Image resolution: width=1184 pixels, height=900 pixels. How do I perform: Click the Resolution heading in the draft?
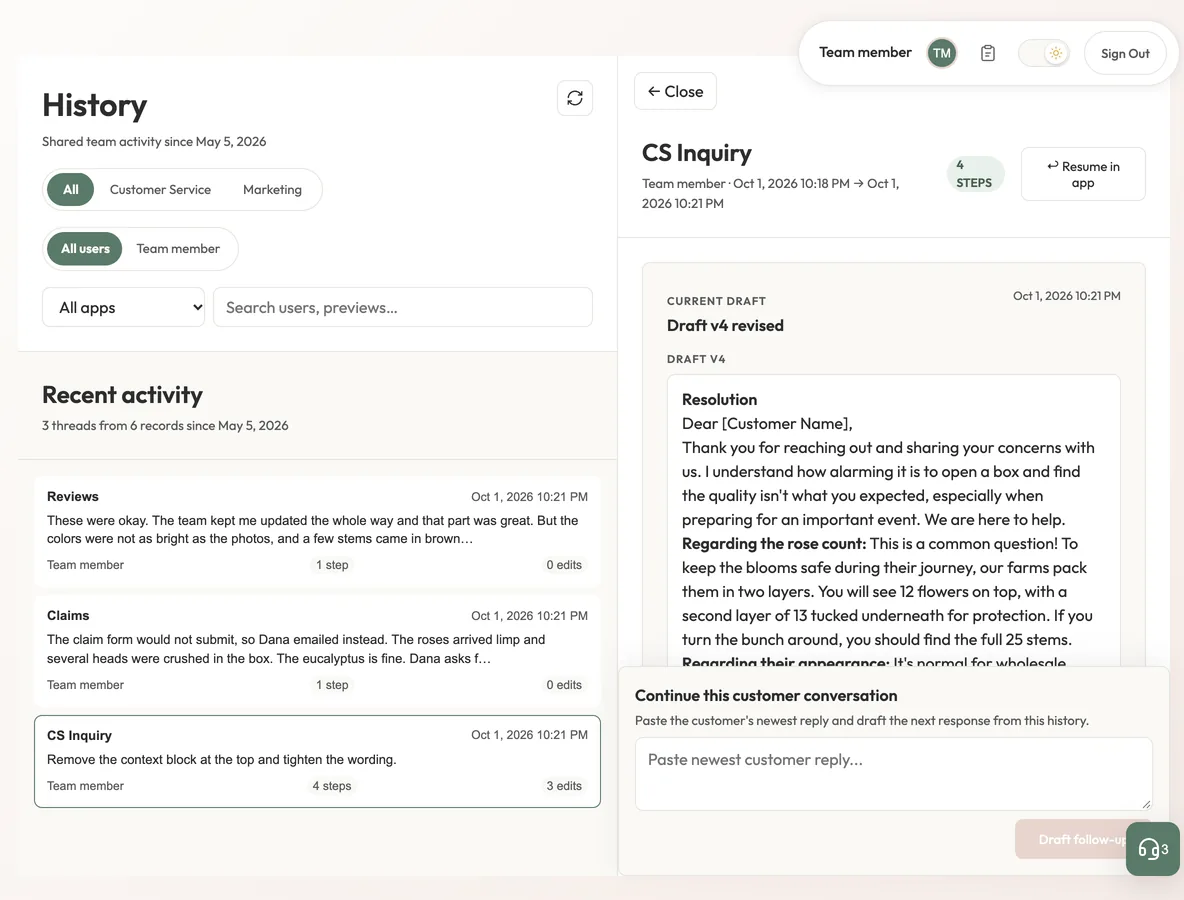tap(719, 399)
